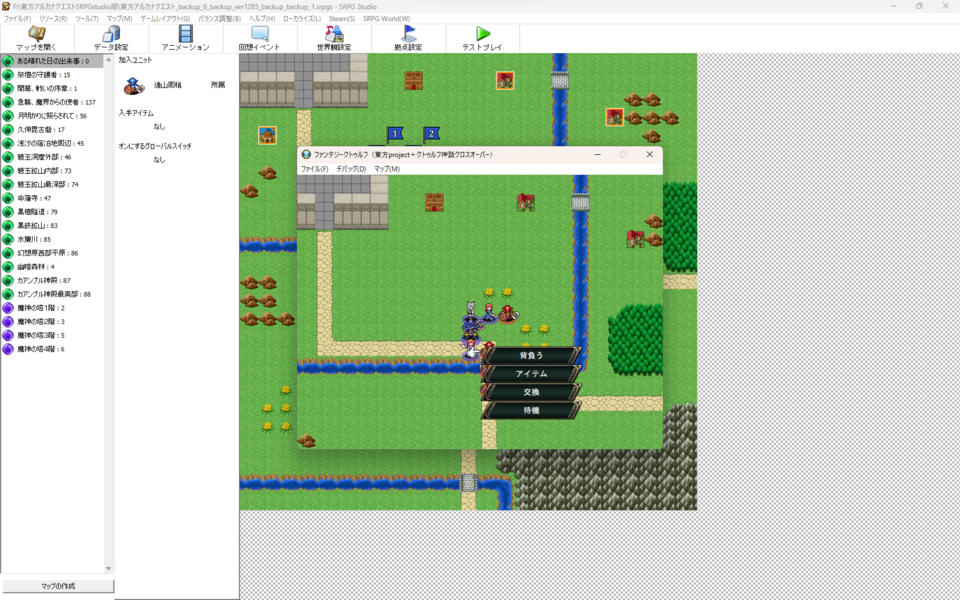Select the map entry ending in : 15
This screenshot has height=600, width=960.
(52, 75)
